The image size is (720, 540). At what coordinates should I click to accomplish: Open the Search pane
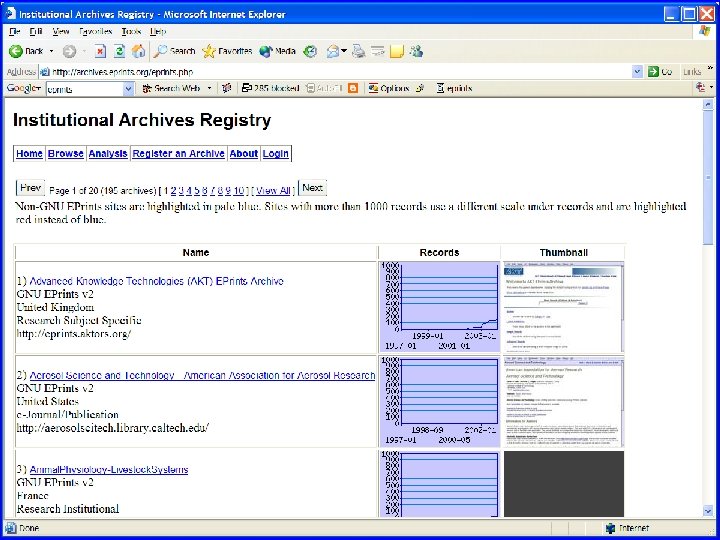(x=174, y=51)
